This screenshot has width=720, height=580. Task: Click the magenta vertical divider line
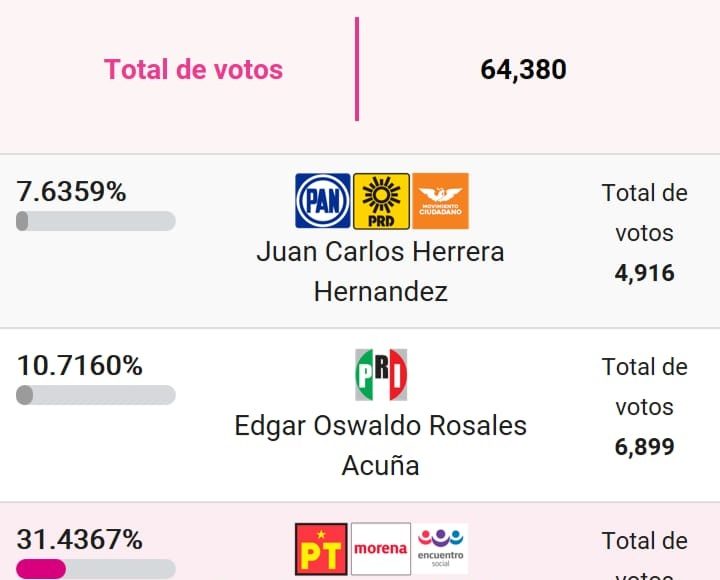356,69
